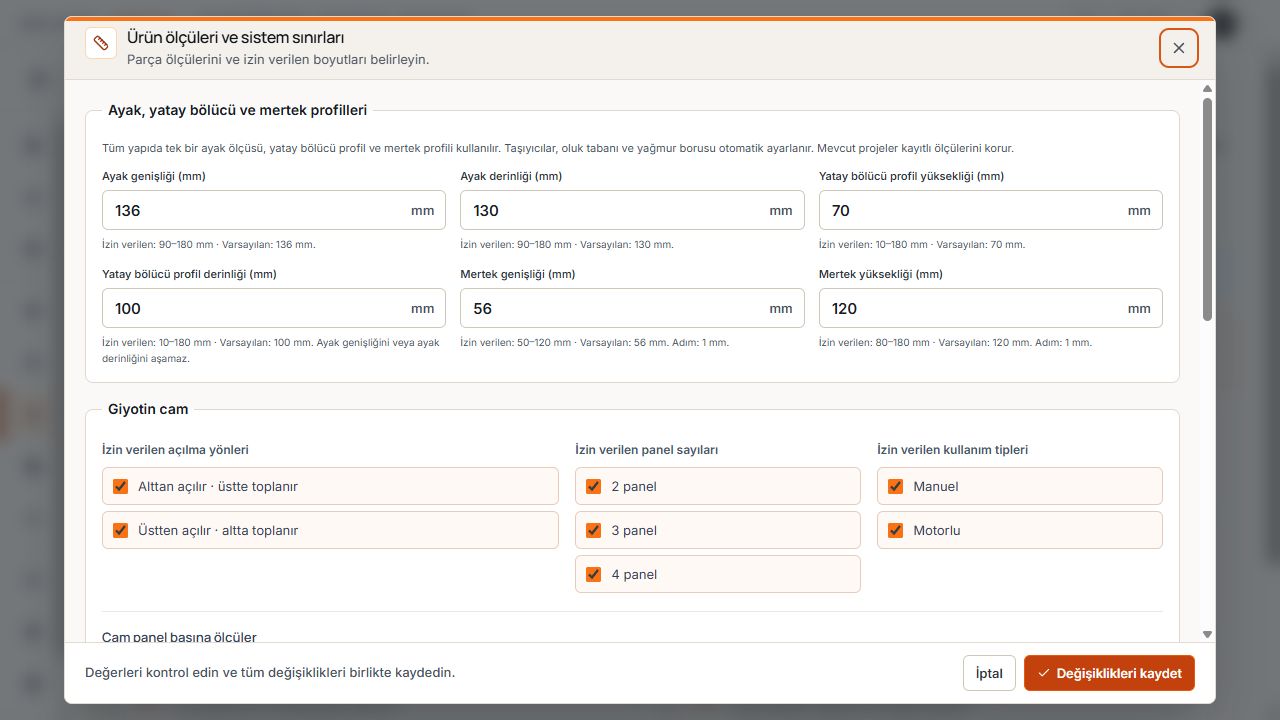Click the 'Değerleri kontrol edin' footer text
1280x720 pixels.
click(x=270, y=673)
